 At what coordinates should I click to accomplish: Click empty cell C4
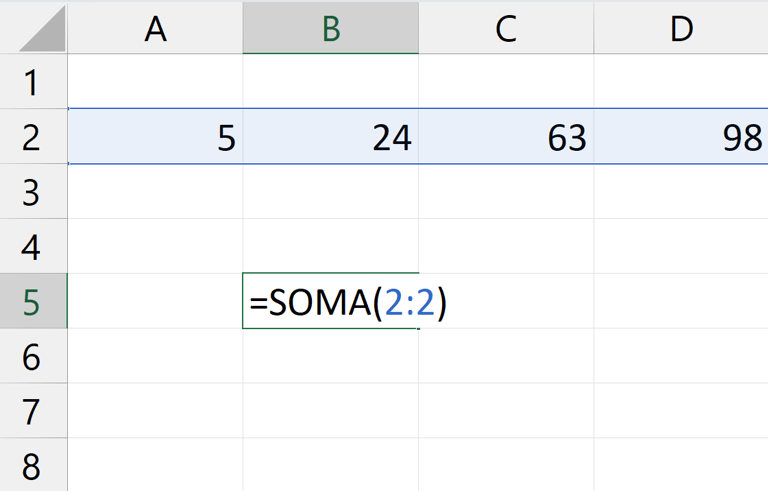click(x=506, y=247)
